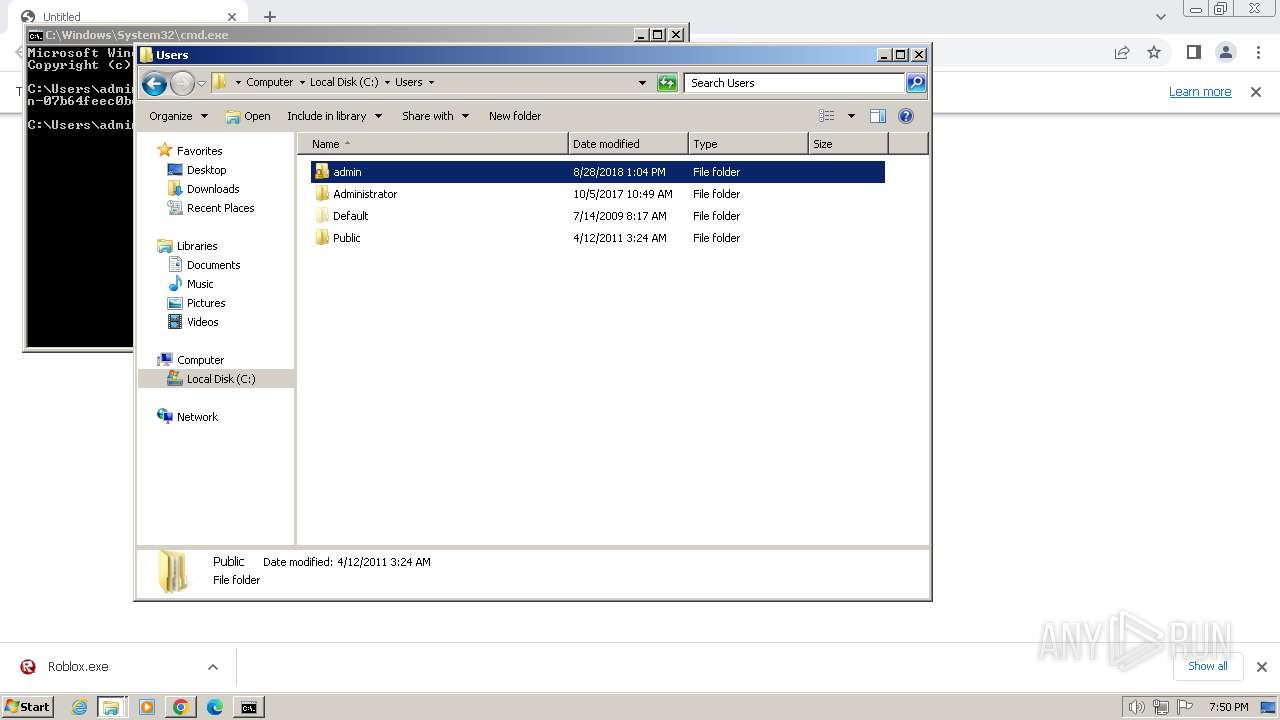The image size is (1280, 720).
Task: Open the recent pages dropdown beside the forward arrow
Action: point(201,83)
